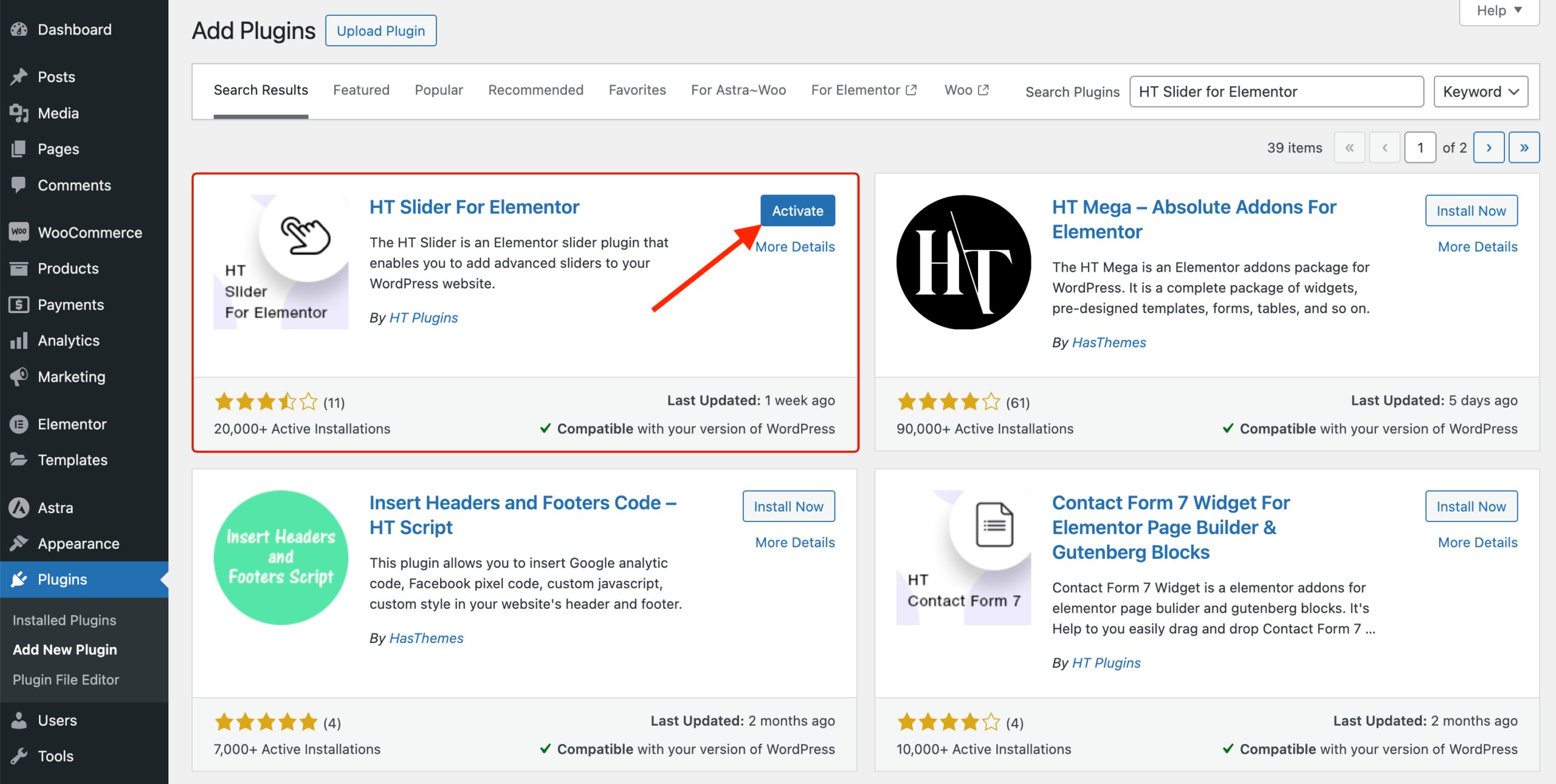
Task: Click the Astra logo icon
Action: pyautogui.click(x=19, y=507)
